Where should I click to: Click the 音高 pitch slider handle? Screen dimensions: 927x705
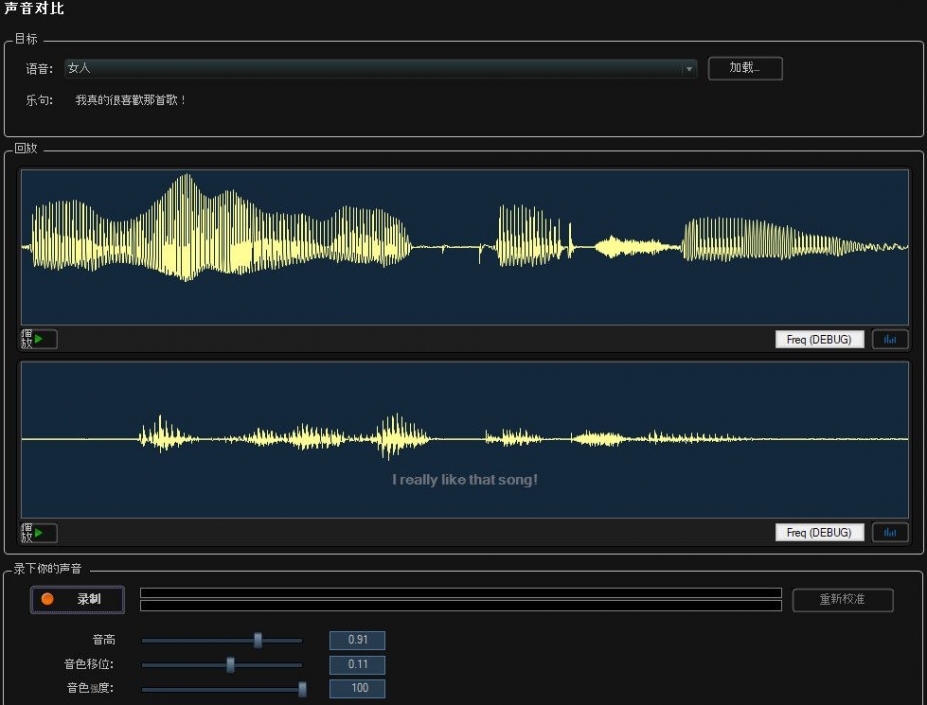258,640
